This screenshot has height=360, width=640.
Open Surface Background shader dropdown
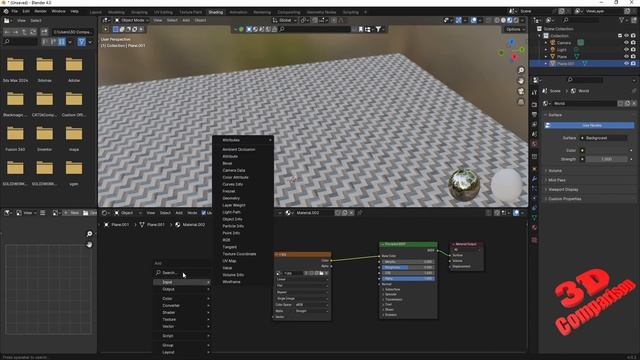point(603,138)
